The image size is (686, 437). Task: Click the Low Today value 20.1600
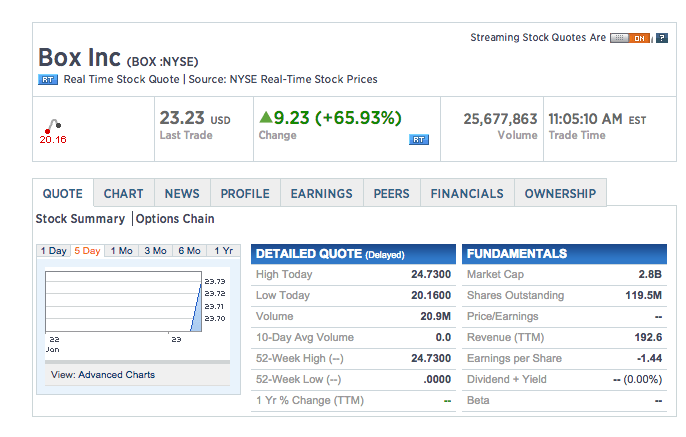(x=431, y=295)
